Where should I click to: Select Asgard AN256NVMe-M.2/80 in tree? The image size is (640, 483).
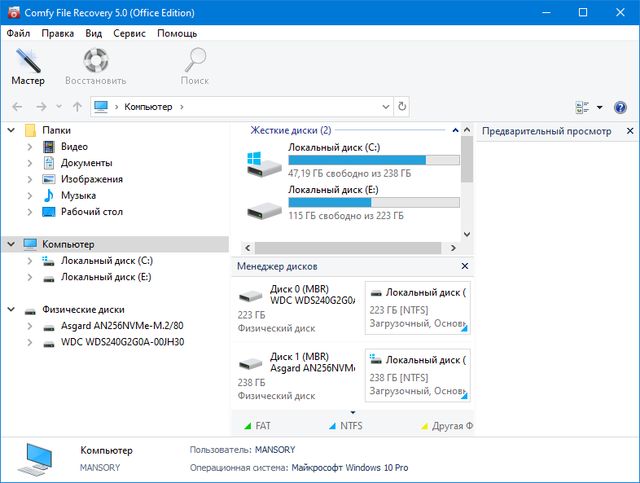click(x=121, y=326)
